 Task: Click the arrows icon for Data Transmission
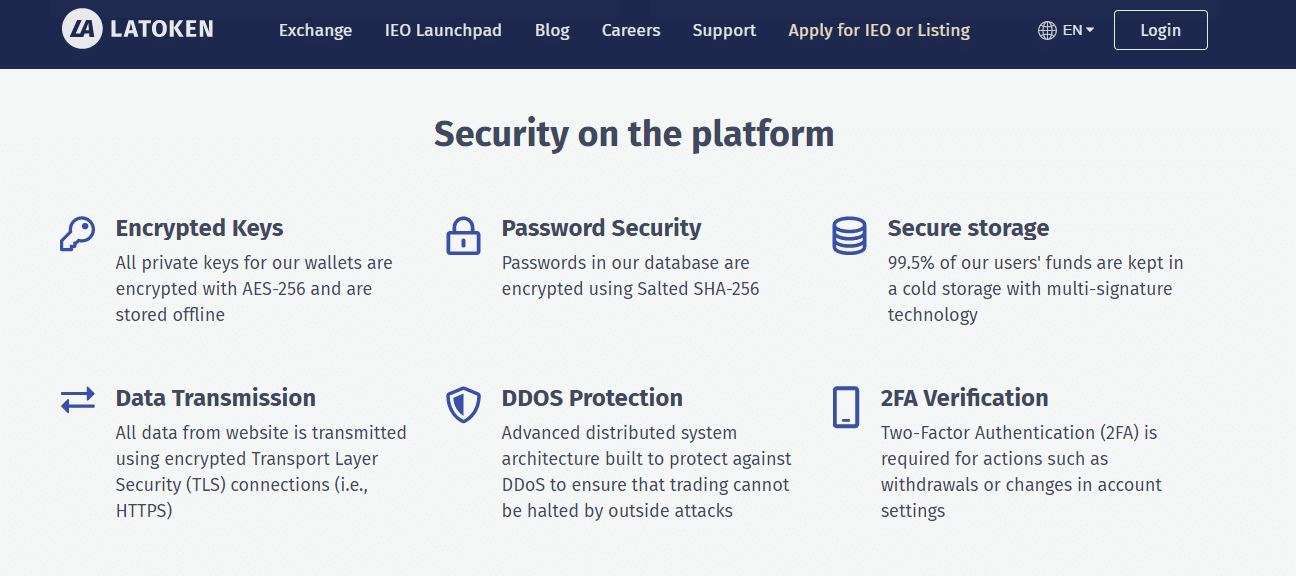77,400
